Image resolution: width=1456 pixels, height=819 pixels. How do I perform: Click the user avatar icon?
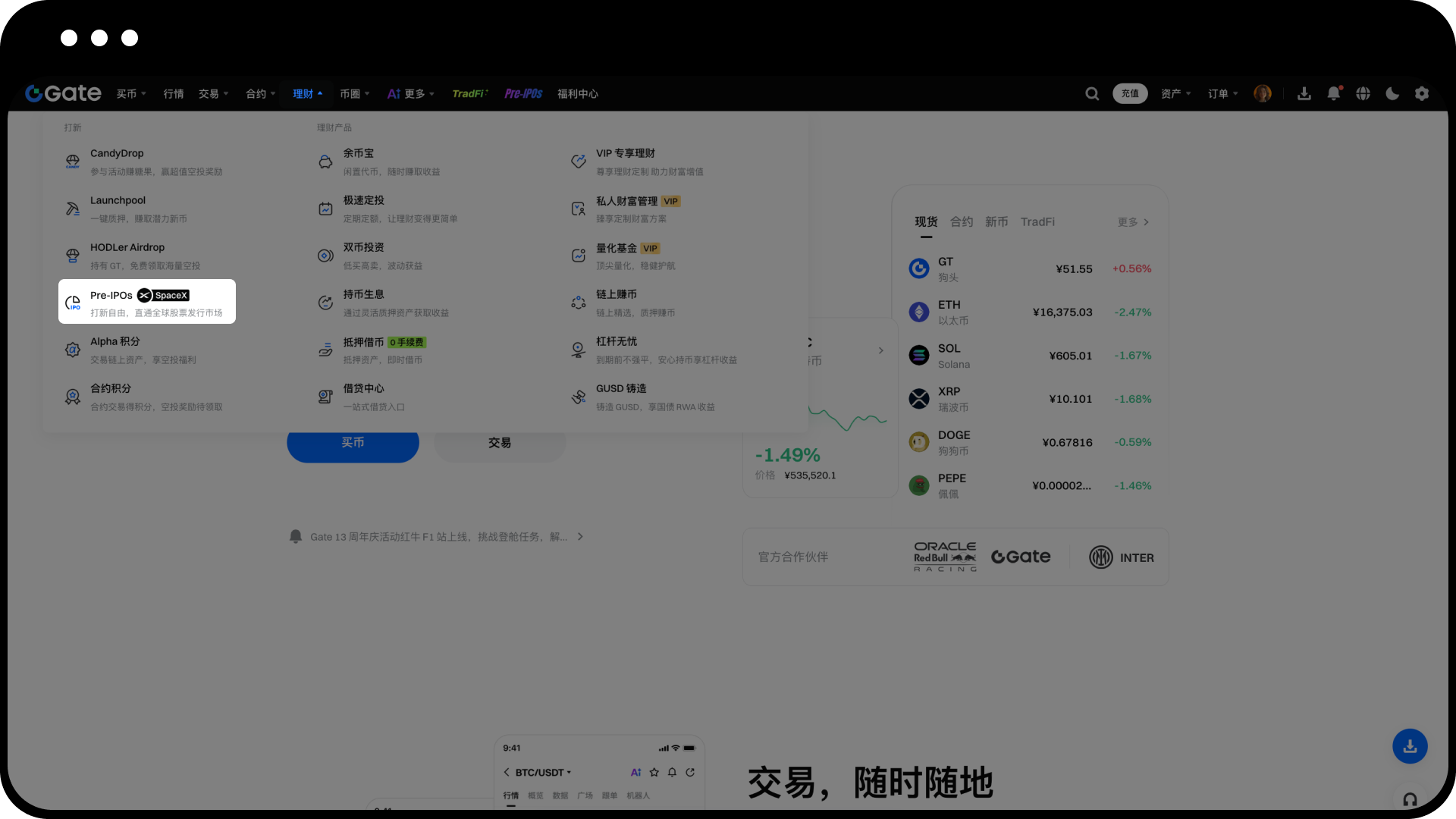[x=1263, y=93]
